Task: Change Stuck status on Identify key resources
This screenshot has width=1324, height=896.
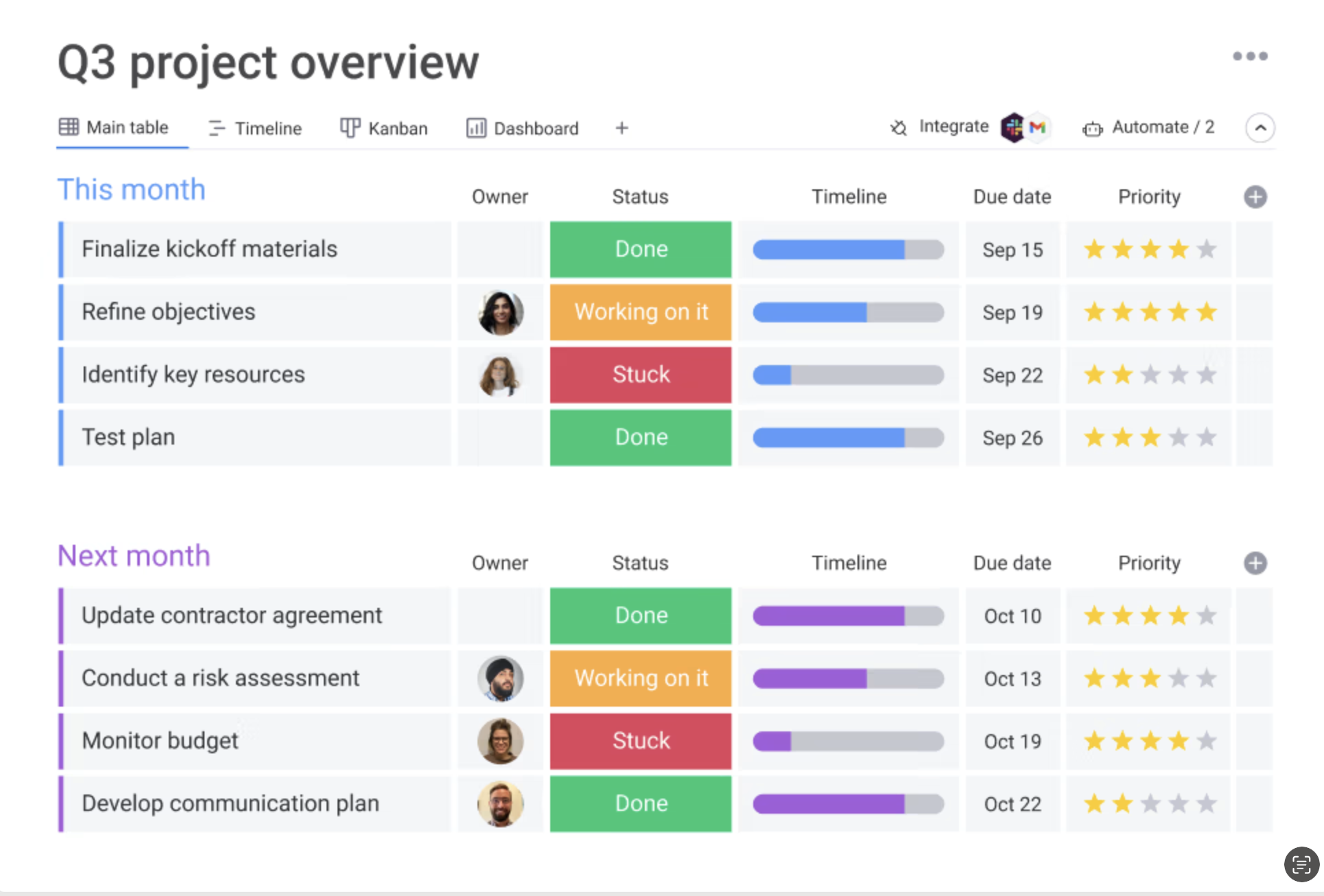Action: coord(640,375)
